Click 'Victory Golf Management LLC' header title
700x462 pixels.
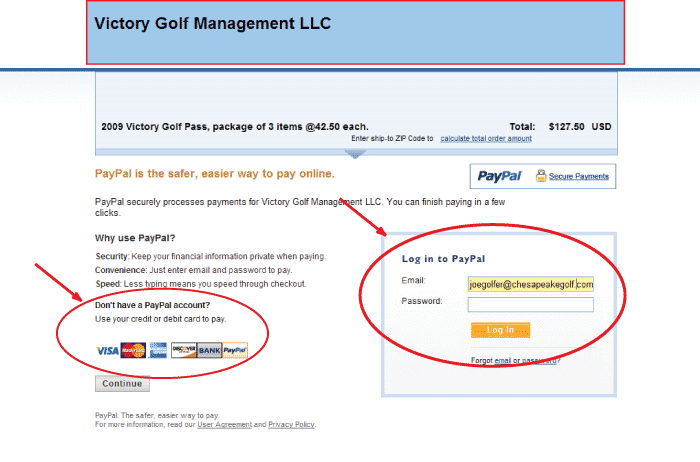click(x=212, y=23)
